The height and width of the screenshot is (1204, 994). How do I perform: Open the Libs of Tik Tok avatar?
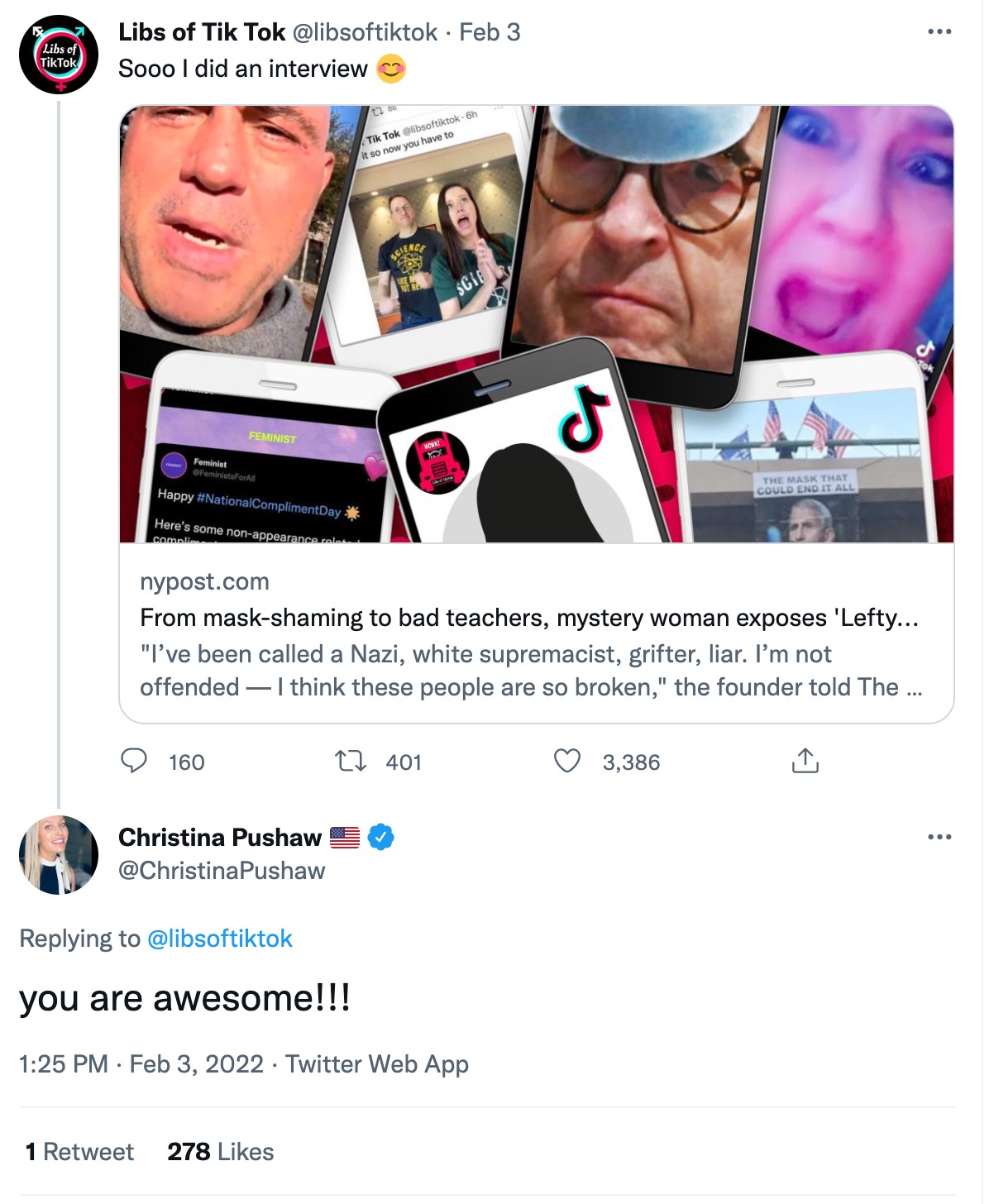tap(59, 55)
